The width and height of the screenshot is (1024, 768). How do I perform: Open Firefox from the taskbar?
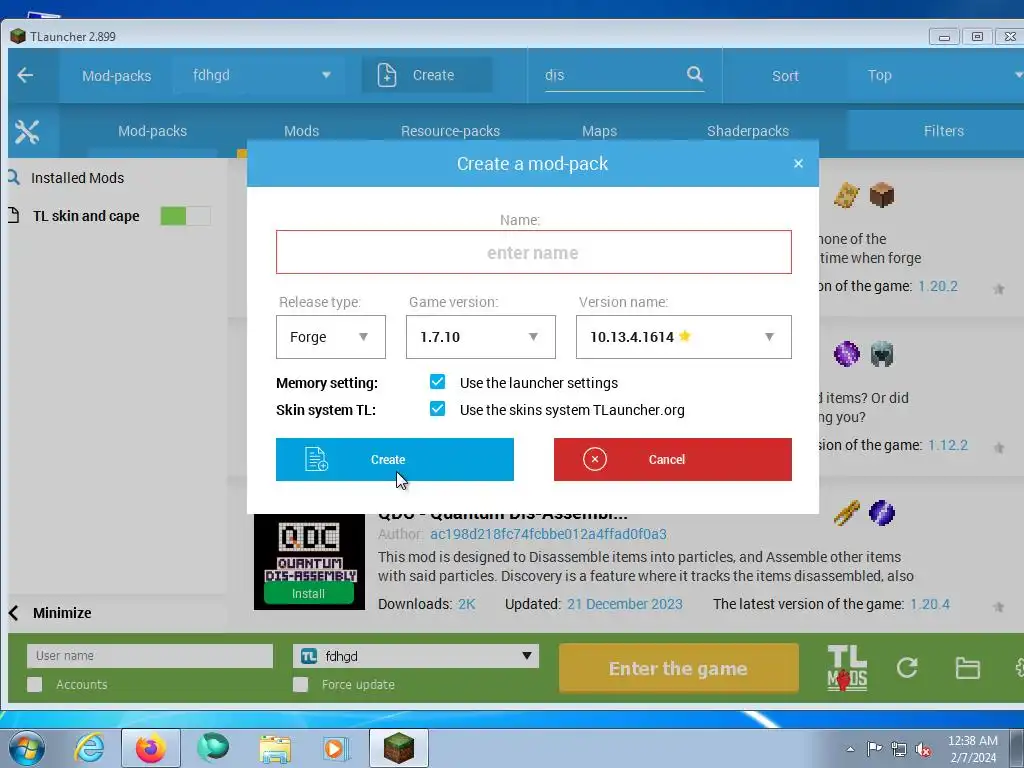150,748
